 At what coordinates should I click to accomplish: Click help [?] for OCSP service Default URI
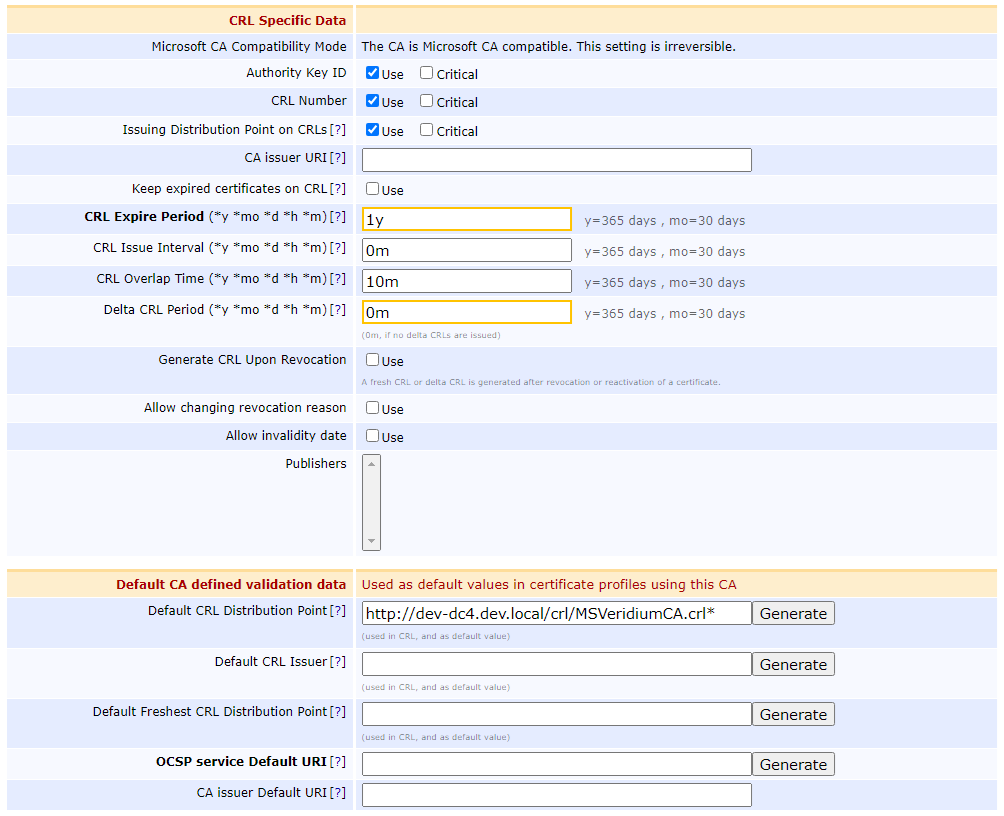tap(338, 762)
